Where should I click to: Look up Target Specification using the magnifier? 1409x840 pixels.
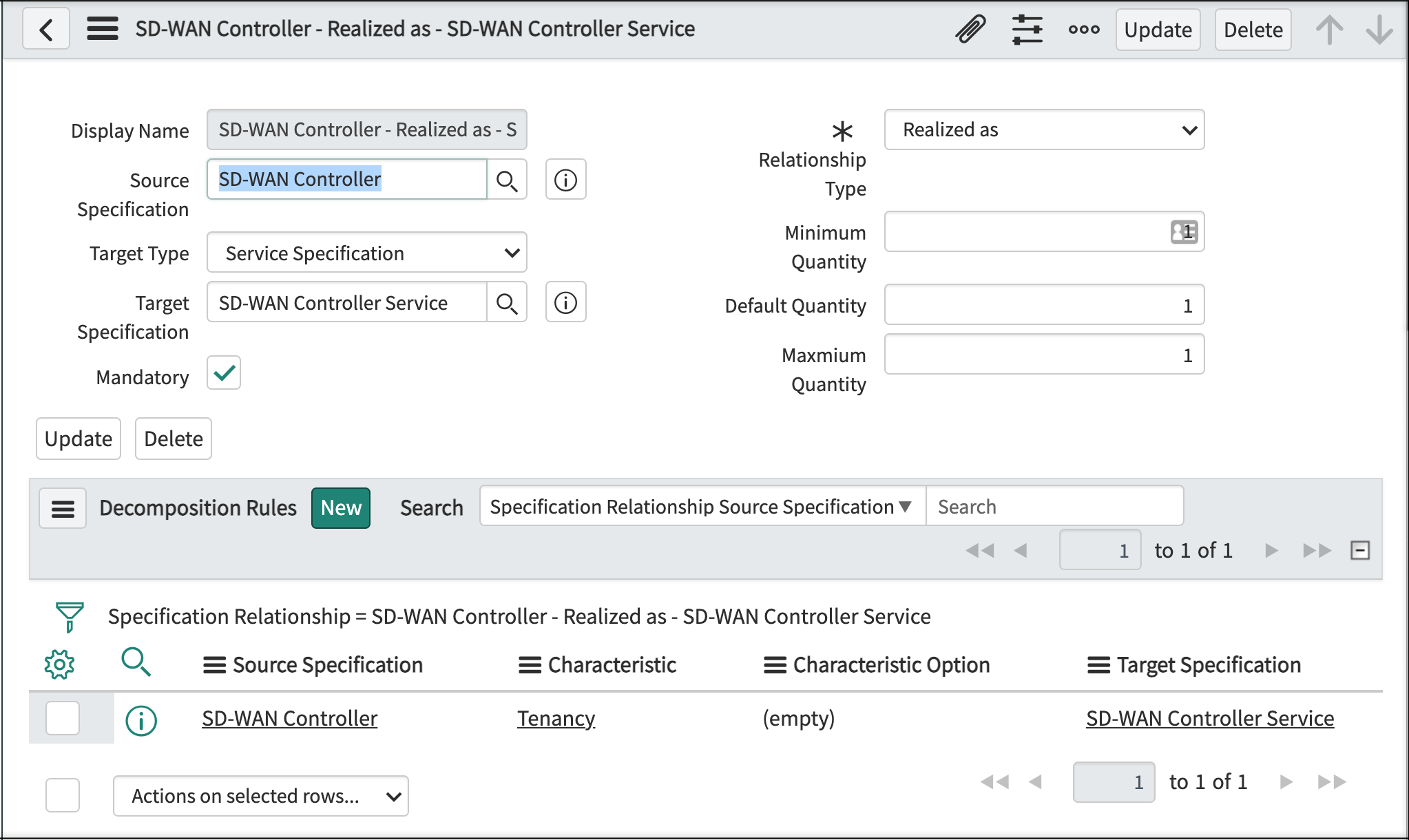point(507,303)
